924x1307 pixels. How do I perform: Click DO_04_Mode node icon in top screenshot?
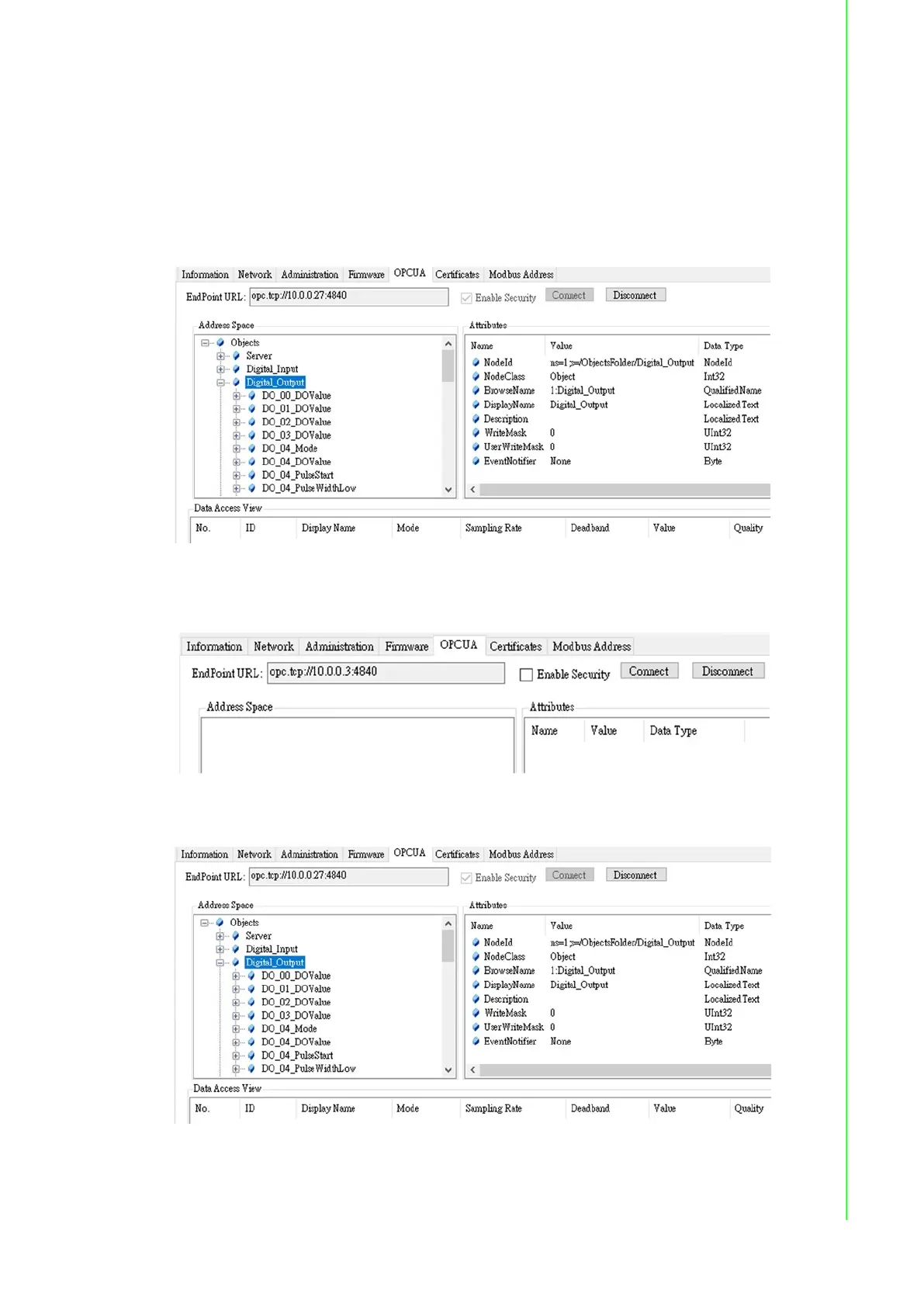click(x=251, y=449)
